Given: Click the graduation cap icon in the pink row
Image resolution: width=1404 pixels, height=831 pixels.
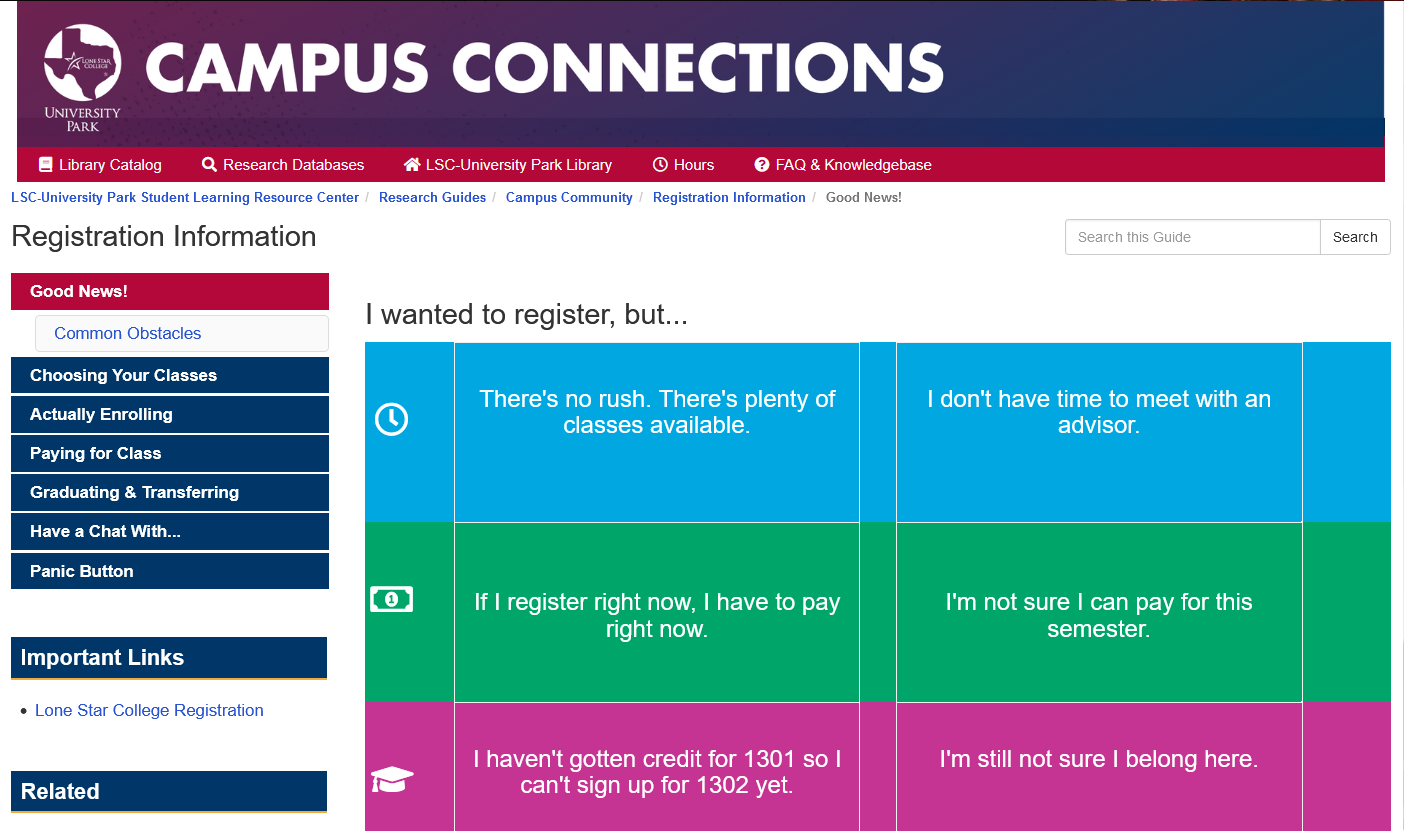Looking at the screenshot, I should (392, 779).
